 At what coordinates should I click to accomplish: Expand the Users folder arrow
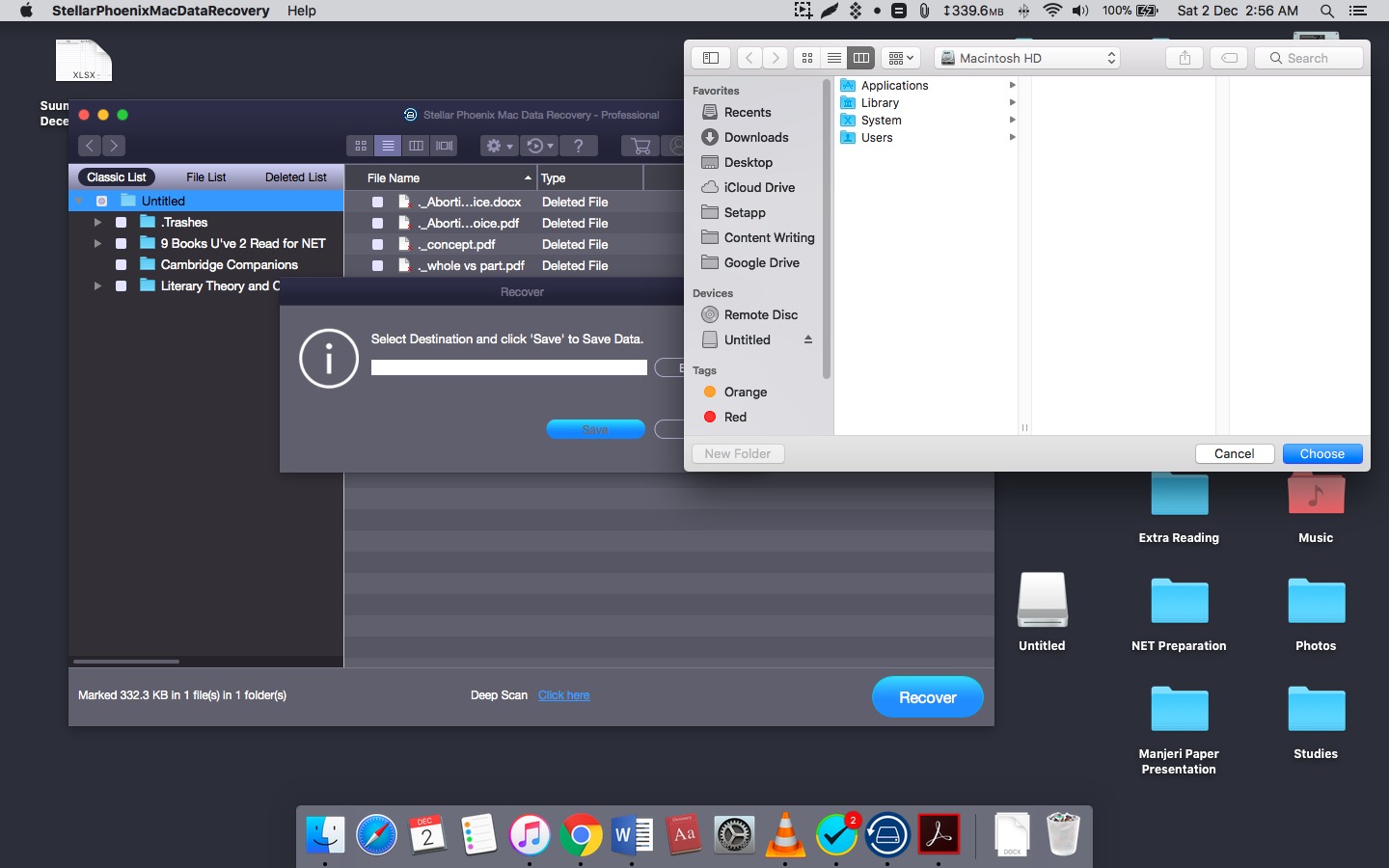(x=1012, y=137)
